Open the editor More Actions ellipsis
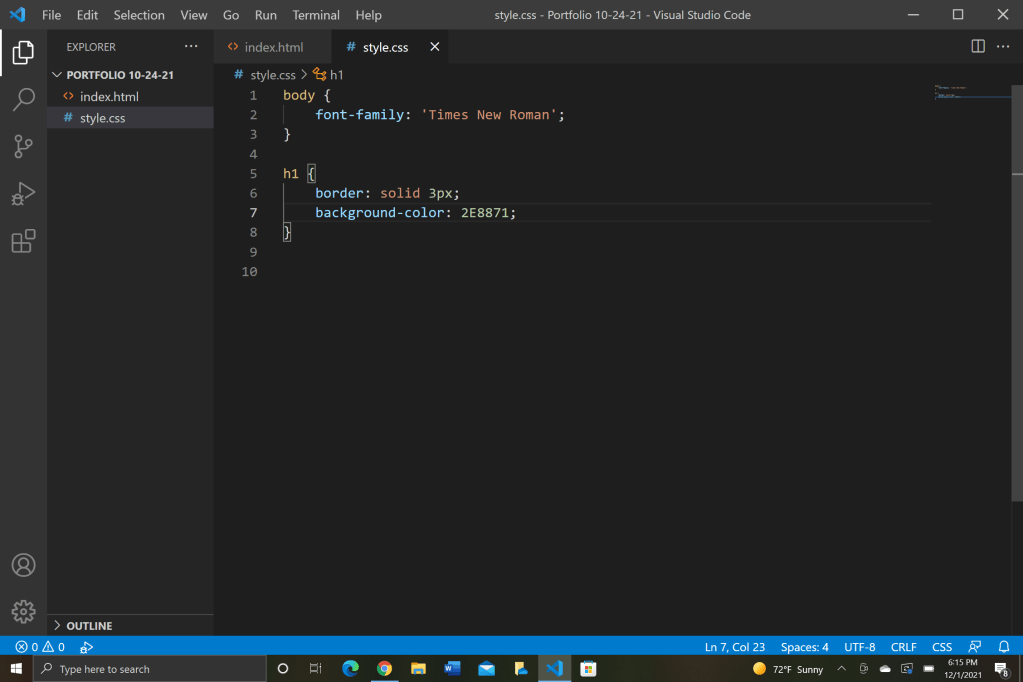 (x=1003, y=47)
